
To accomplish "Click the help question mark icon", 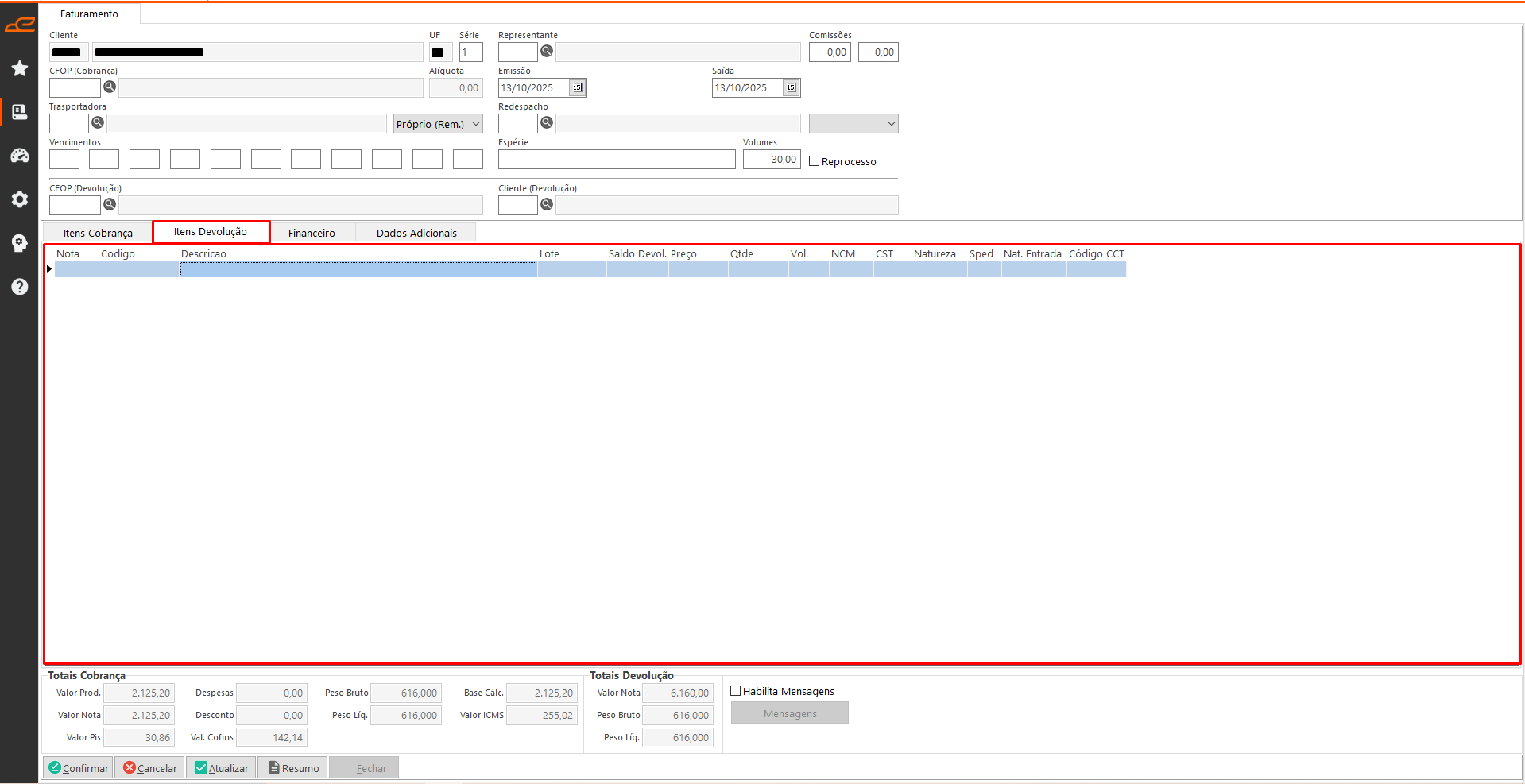I will pyautogui.click(x=20, y=287).
